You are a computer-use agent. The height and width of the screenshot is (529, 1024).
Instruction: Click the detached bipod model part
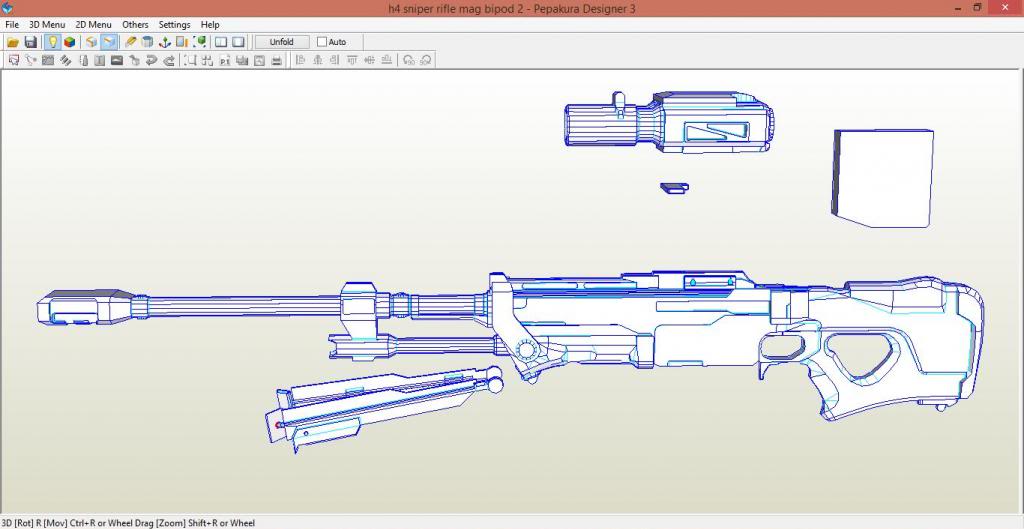(384, 408)
